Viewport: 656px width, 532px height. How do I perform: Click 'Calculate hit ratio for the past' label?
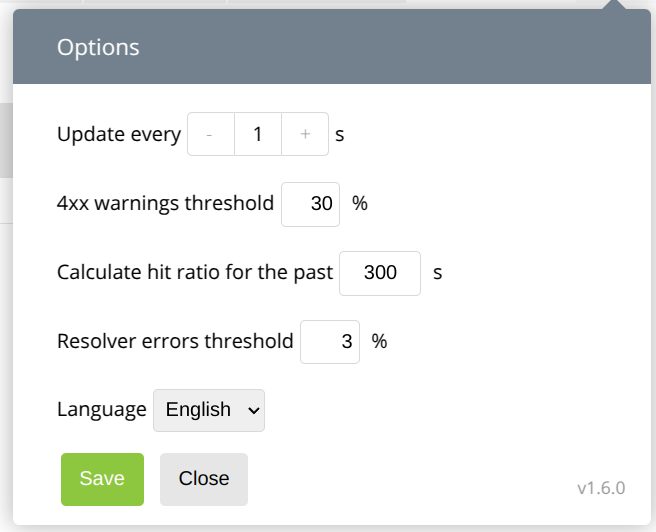[x=195, y=272]
